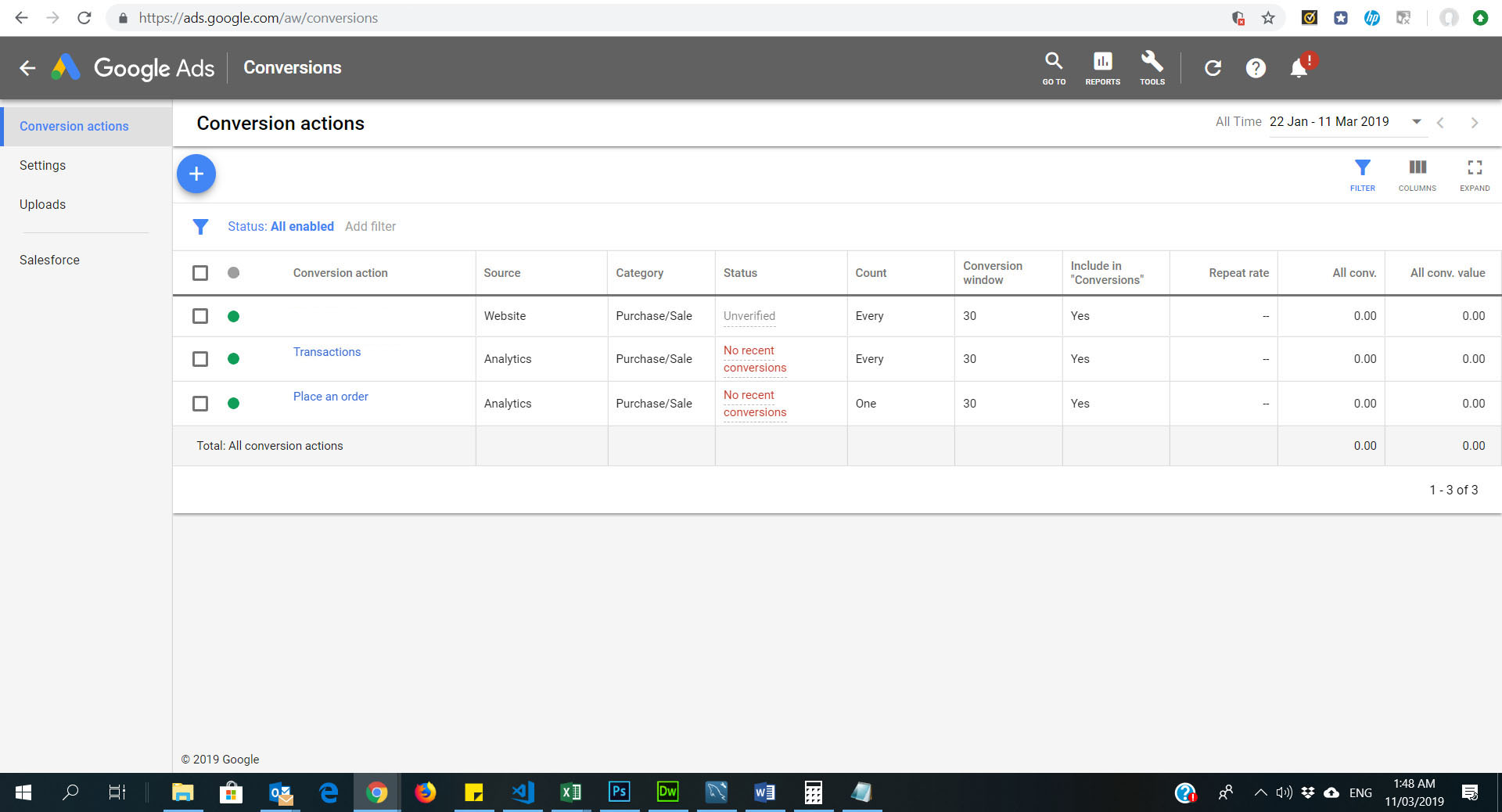1502x812 pixels.
Task: Click the refresh icon in Google Ads header
Action: [1213, 68]
